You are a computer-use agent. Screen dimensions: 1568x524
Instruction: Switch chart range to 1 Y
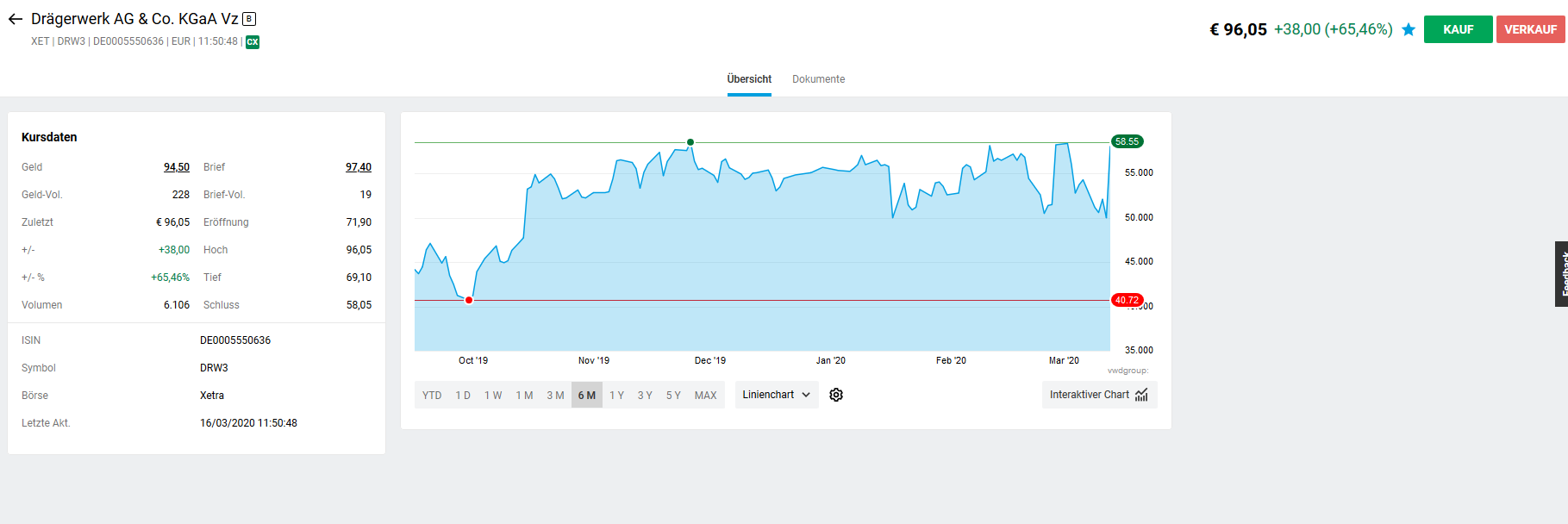[x=617, y=396]
